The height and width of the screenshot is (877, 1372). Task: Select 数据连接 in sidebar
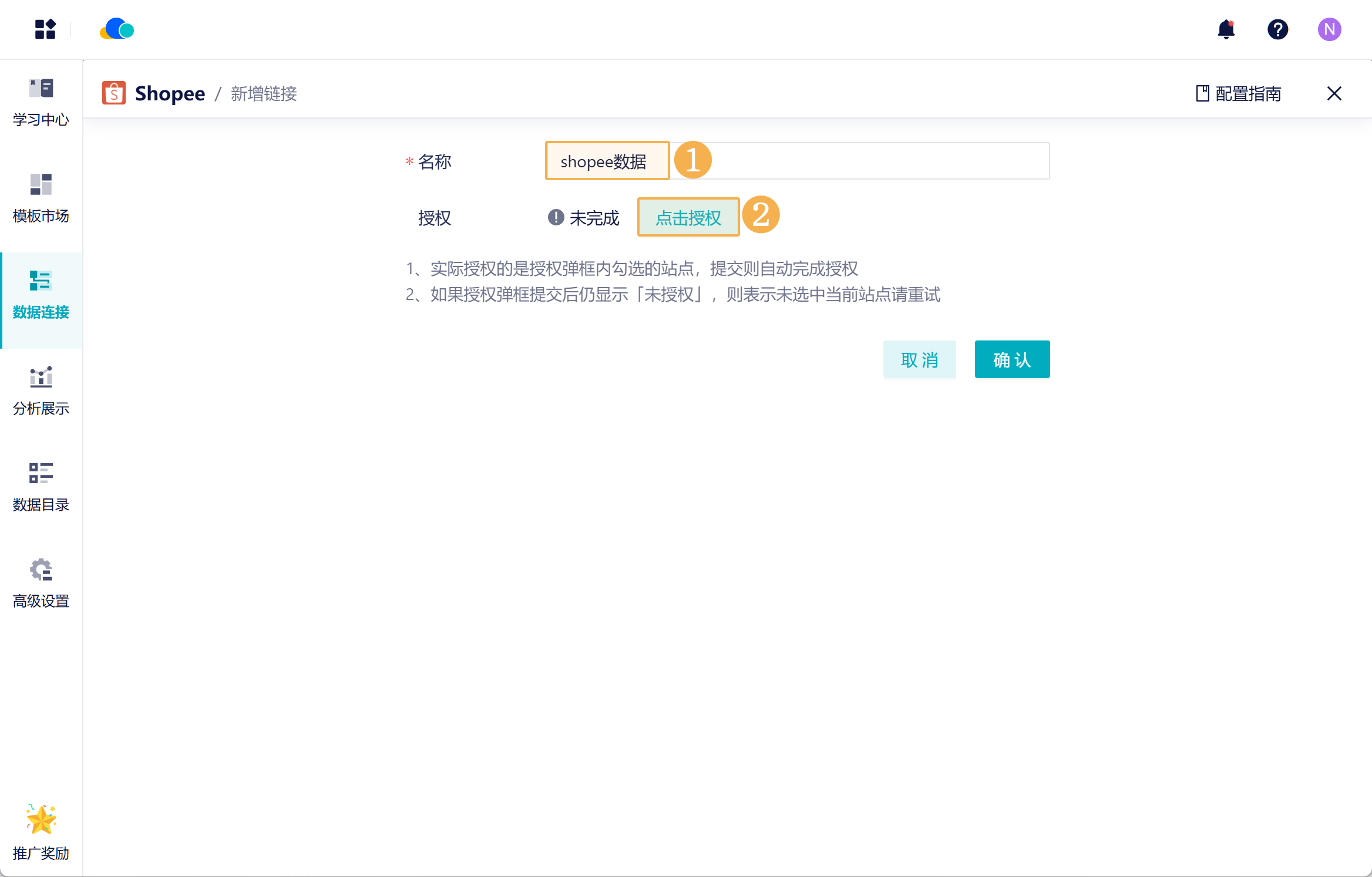41,295
